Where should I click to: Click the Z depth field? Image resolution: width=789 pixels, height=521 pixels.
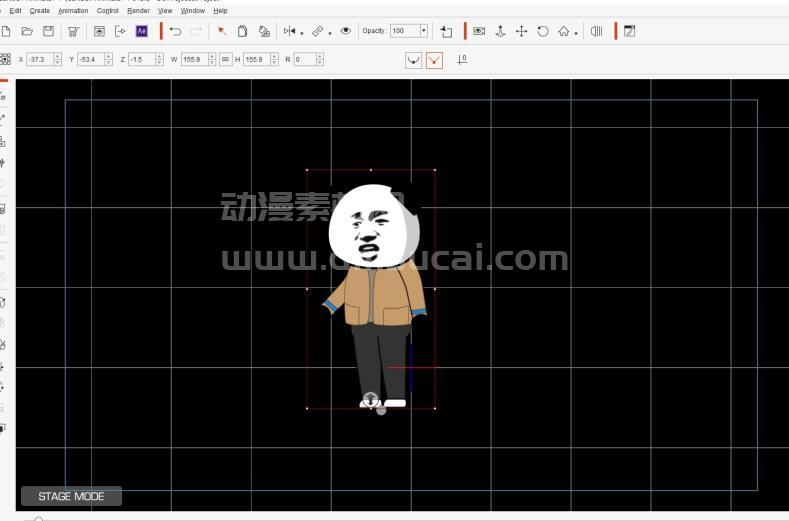click(x=142, y=59)
